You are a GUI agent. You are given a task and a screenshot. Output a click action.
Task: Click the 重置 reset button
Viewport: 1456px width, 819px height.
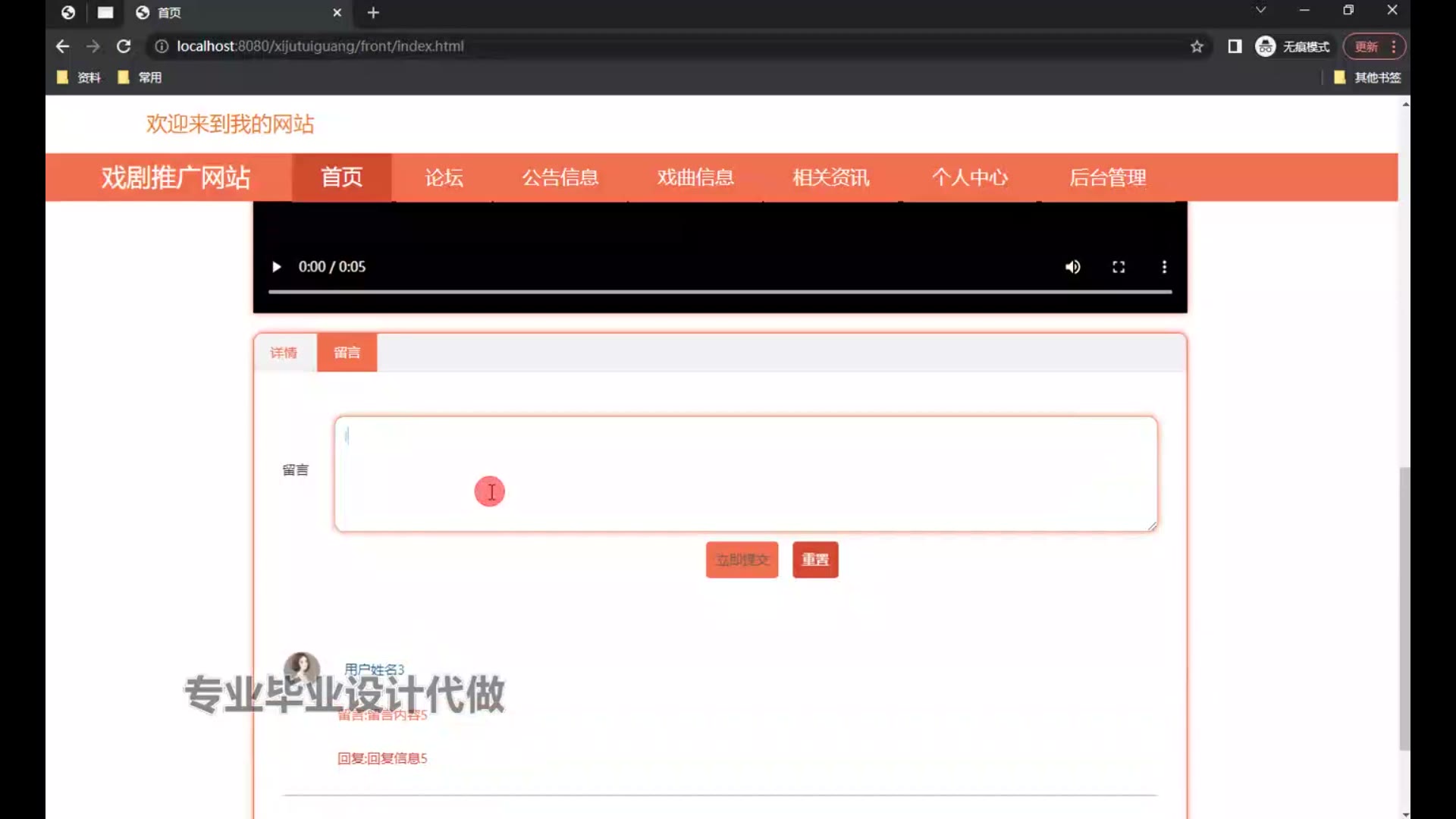click(815, 560)
